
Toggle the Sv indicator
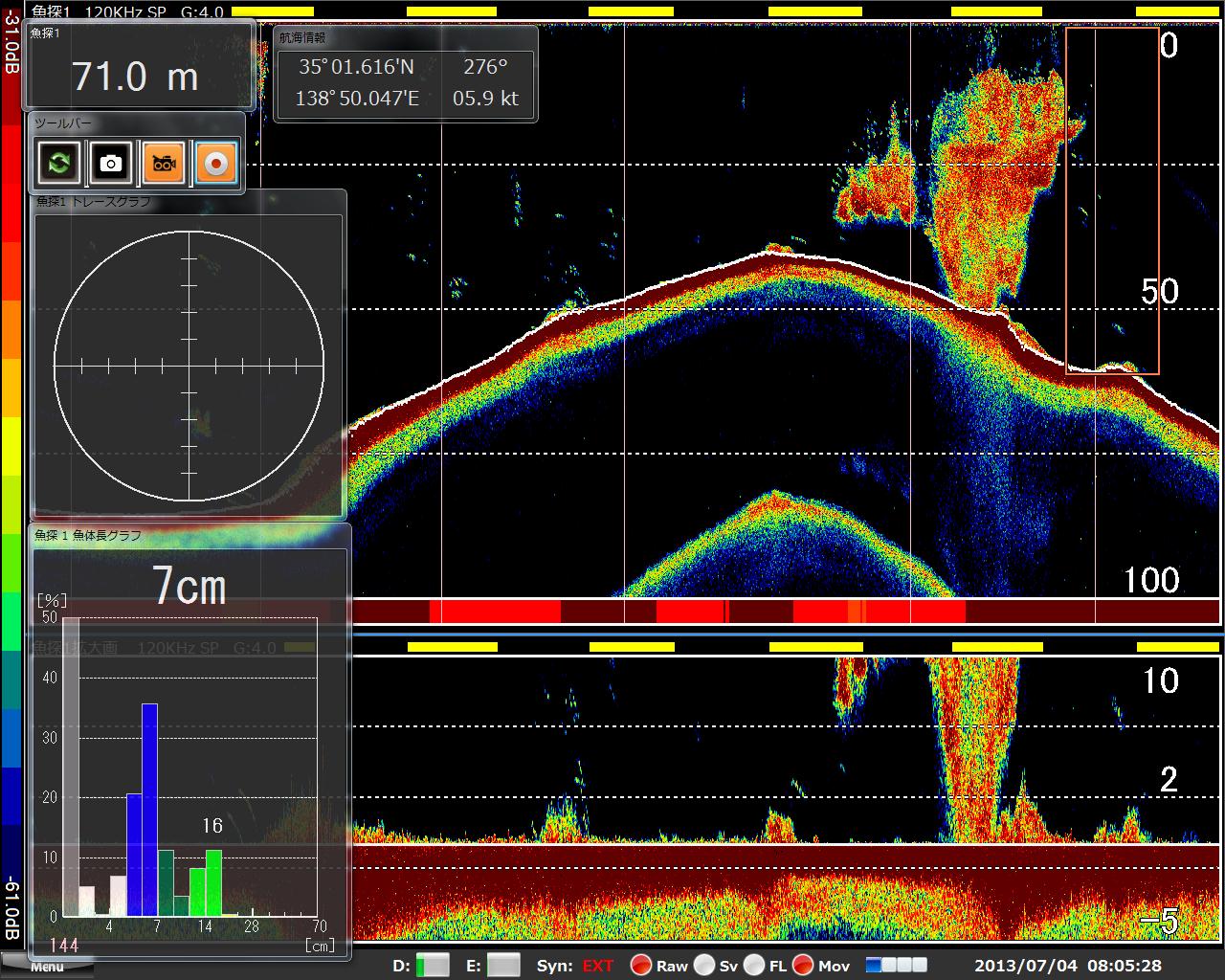(x=704, y=965)
